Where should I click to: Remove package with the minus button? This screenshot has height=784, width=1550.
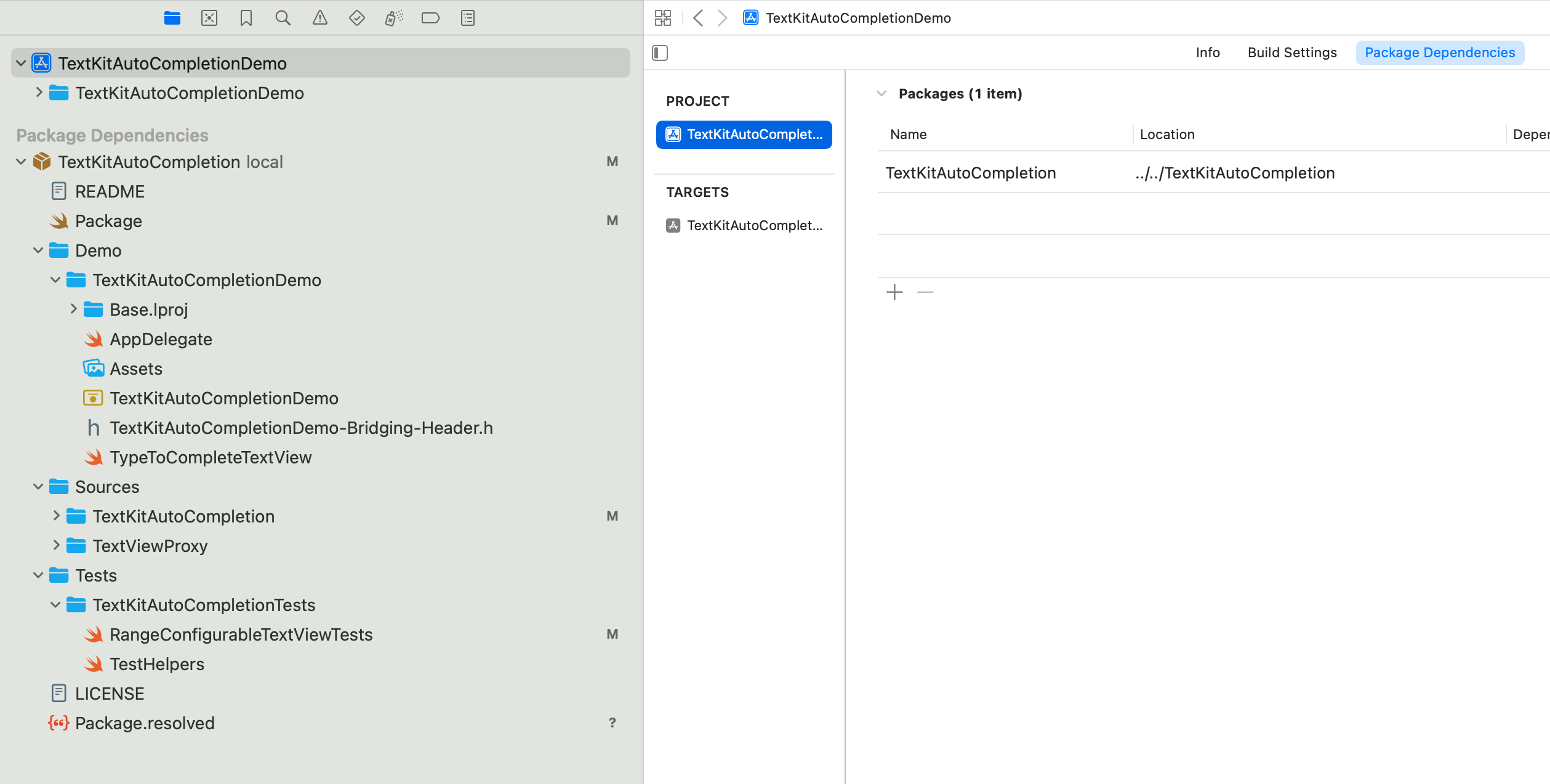click(925, 292)
